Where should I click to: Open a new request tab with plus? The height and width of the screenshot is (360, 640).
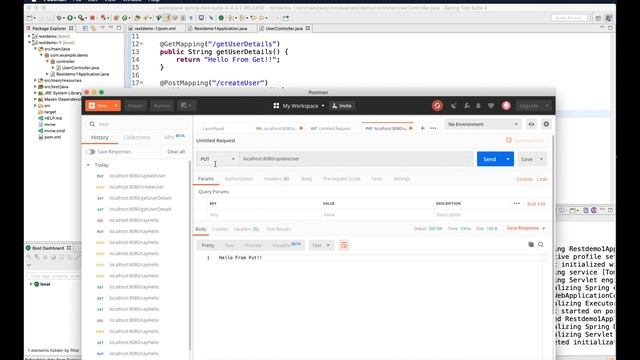point(422,128)
